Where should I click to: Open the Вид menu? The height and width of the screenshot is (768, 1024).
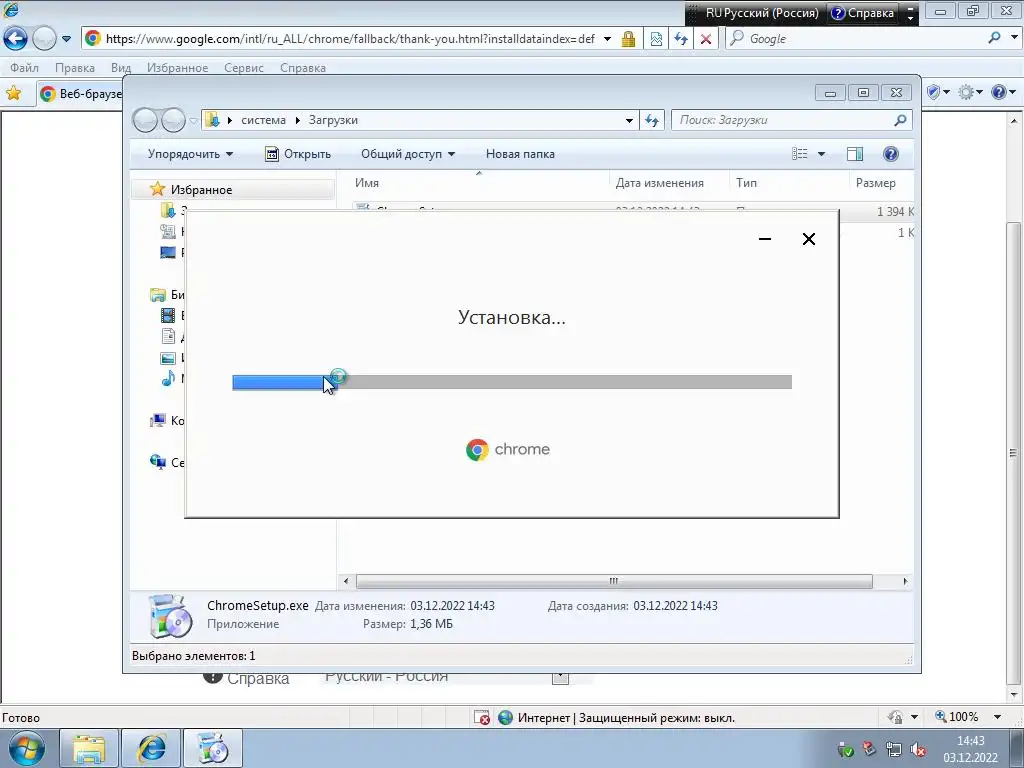coord(121,68)
